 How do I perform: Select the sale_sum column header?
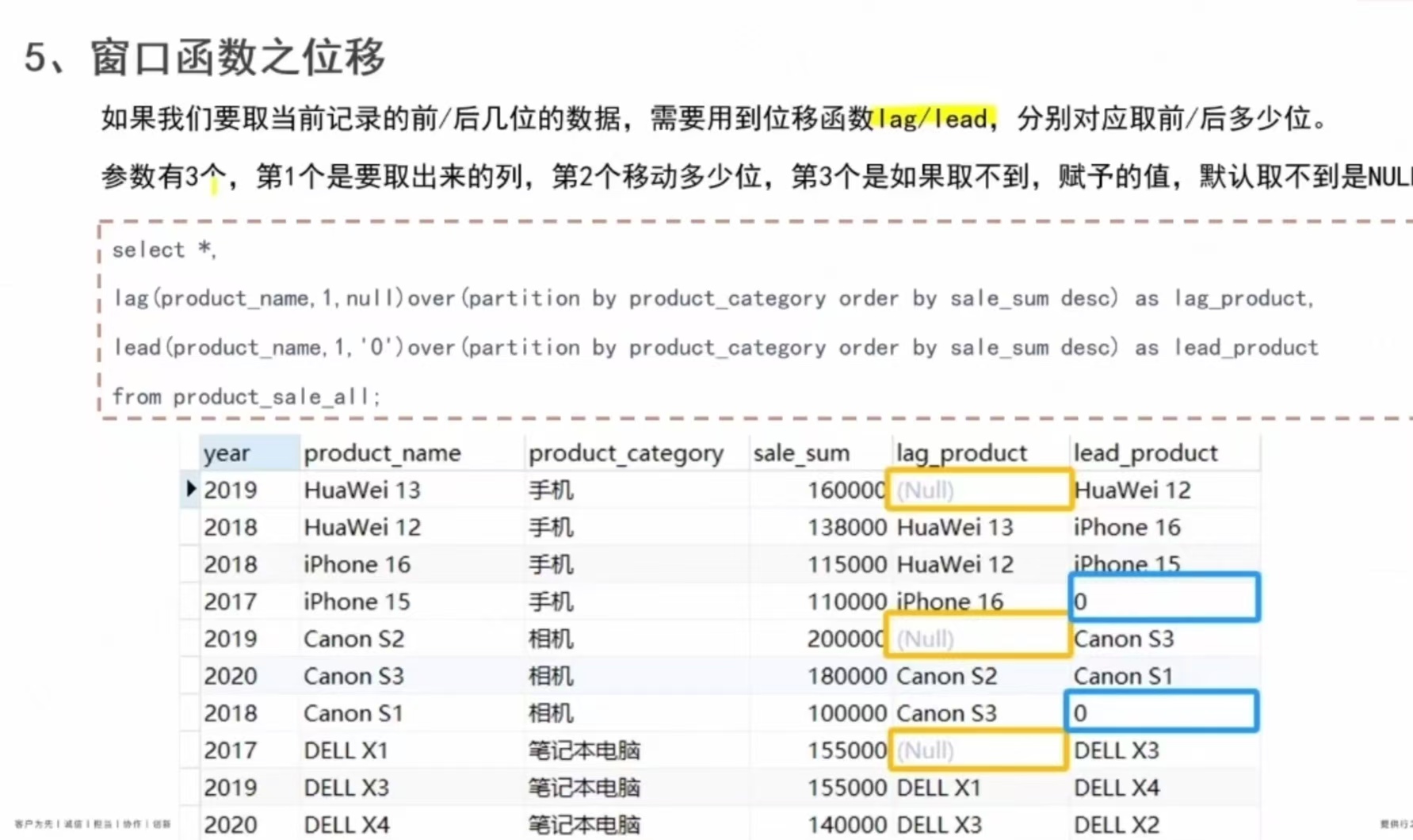[820, 452]
